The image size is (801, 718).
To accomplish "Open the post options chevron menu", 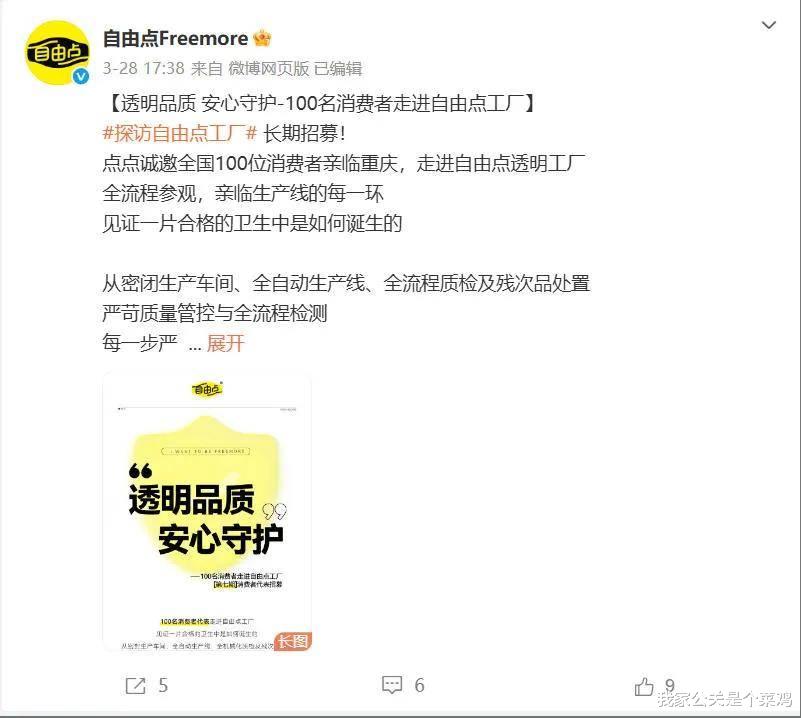I will [x=768, y=25].
